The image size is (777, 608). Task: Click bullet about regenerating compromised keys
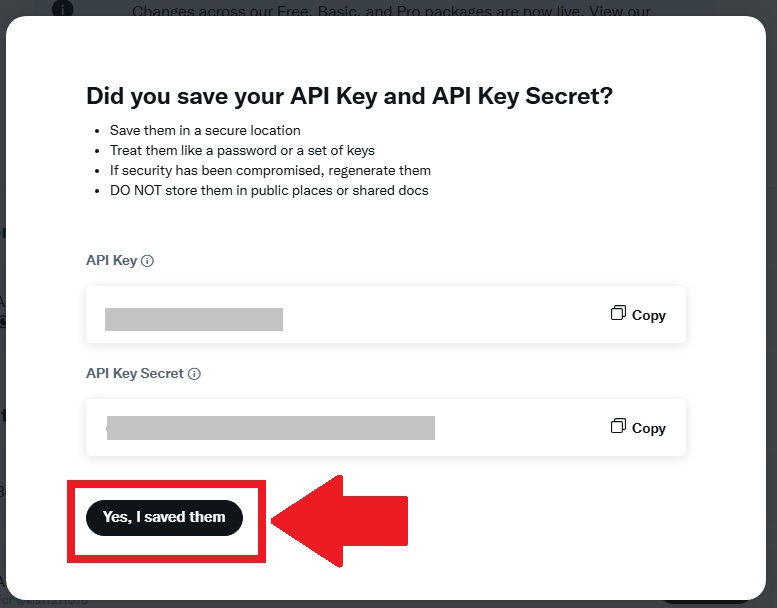(x=270, y=170)
